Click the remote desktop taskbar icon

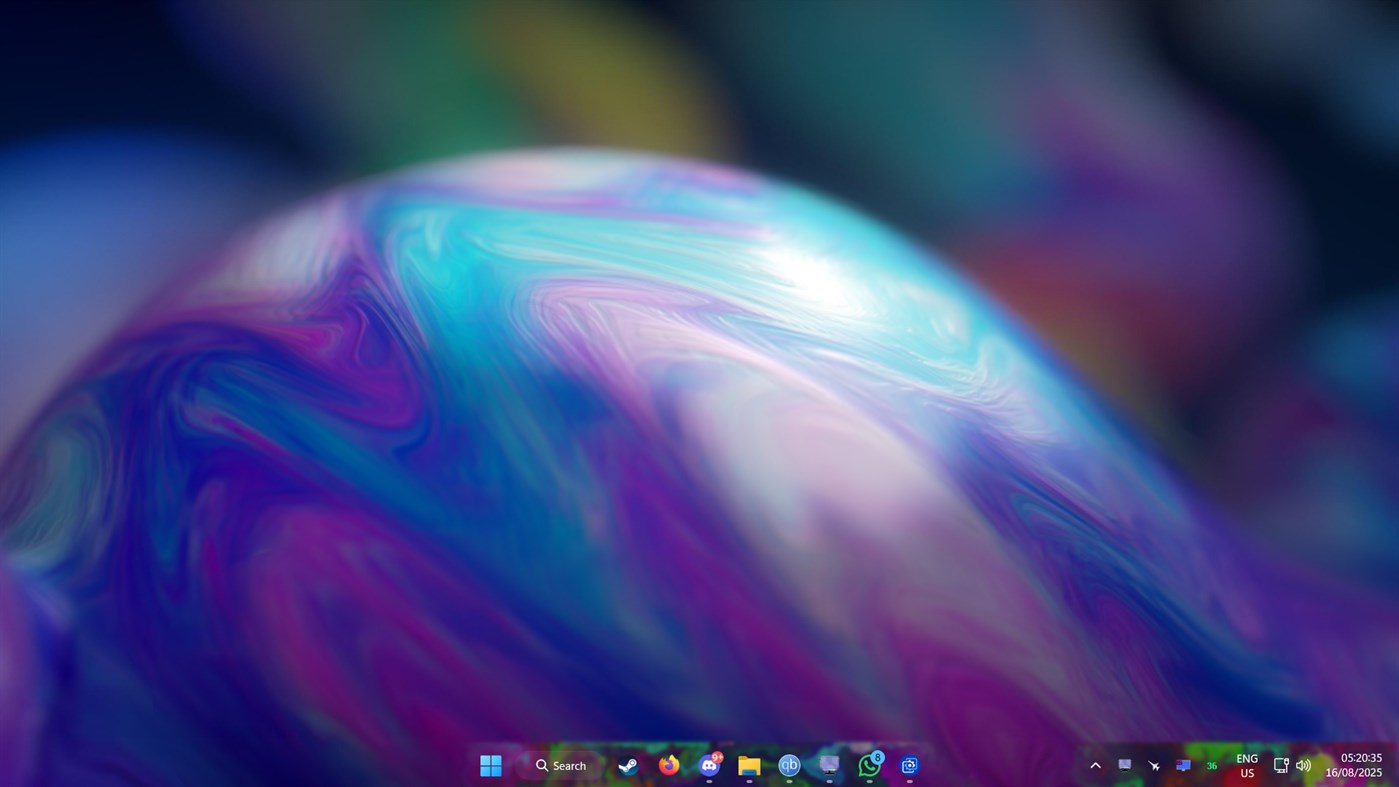click(829, 765)
